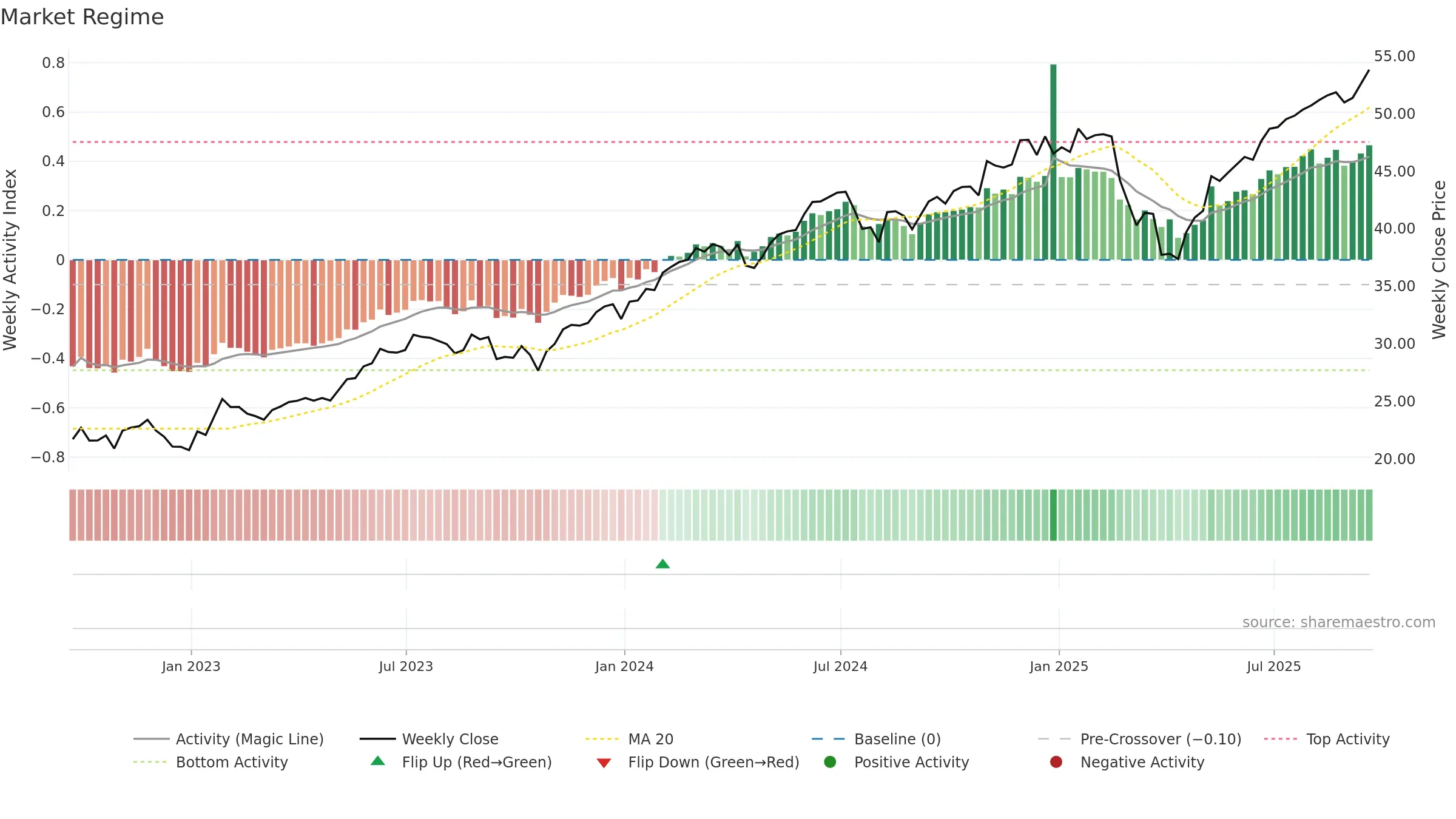Toggle the Bottom Activity legend entry
1456x819 pixels.
pos(211,762)
